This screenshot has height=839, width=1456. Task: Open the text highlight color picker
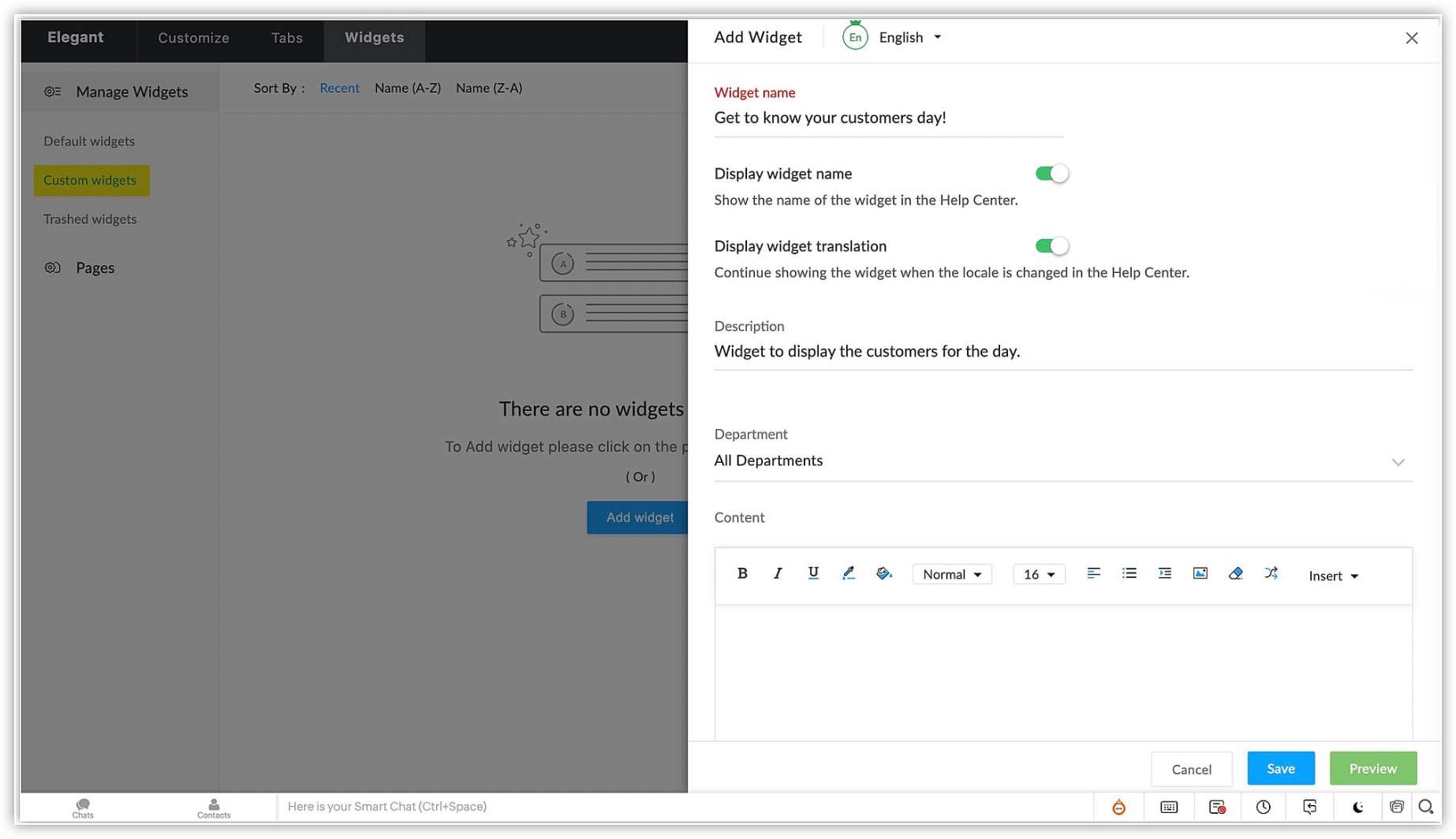(x=848, y=574)
